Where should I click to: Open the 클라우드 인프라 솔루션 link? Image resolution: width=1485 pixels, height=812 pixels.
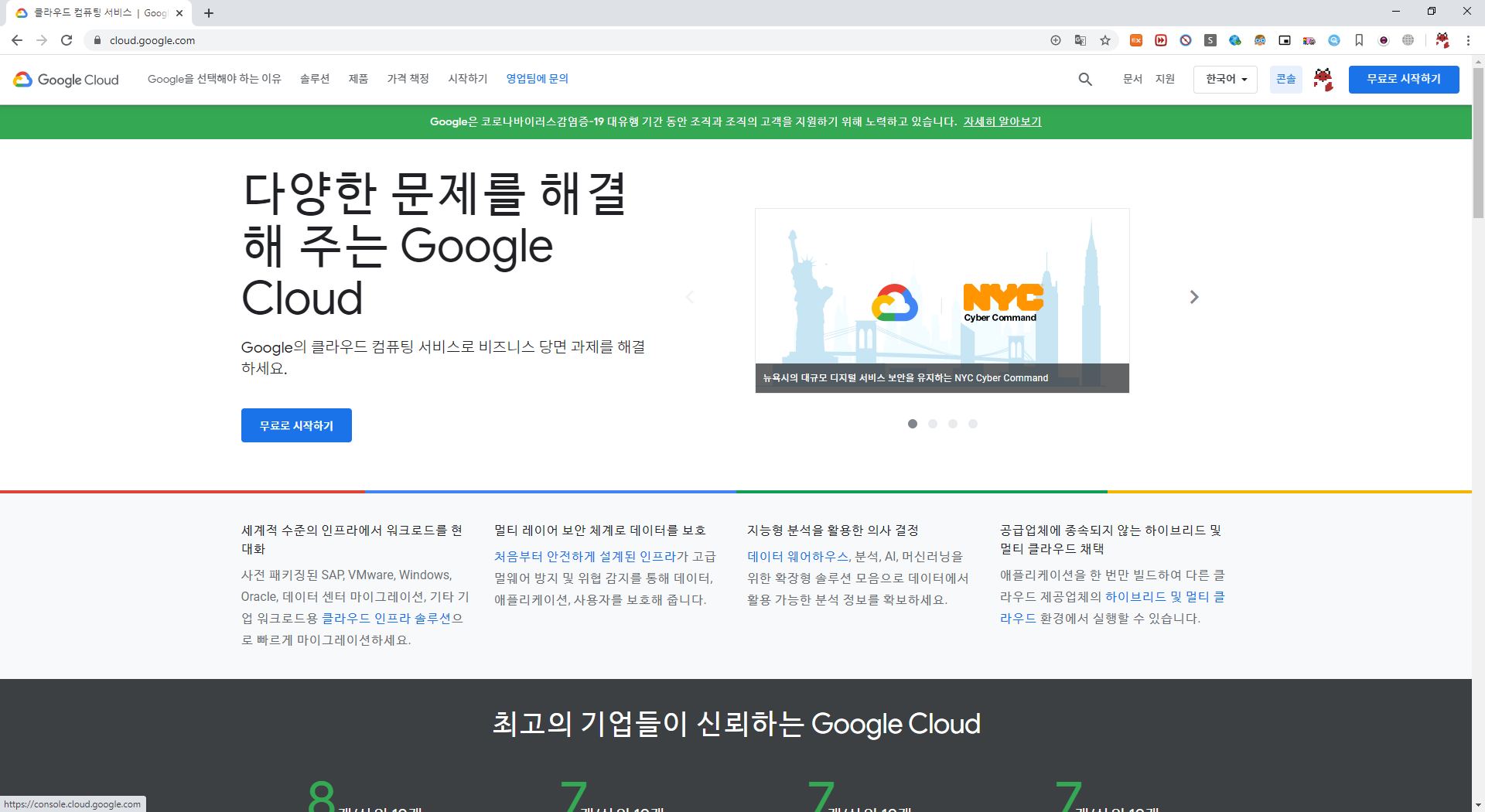388,619
